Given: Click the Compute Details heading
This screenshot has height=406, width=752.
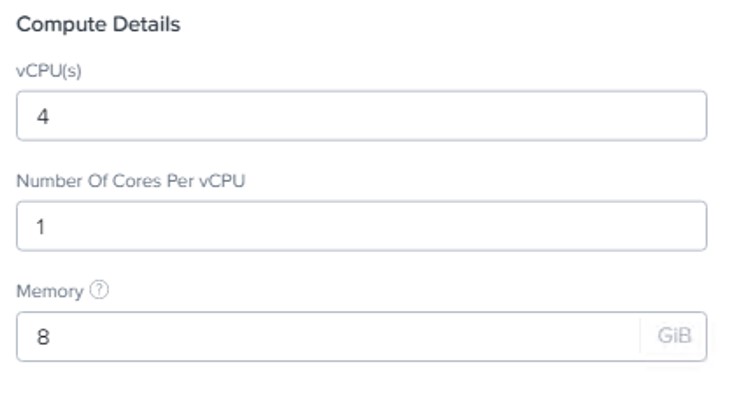Looking at the screenshot, I should (x=99, y=25).
